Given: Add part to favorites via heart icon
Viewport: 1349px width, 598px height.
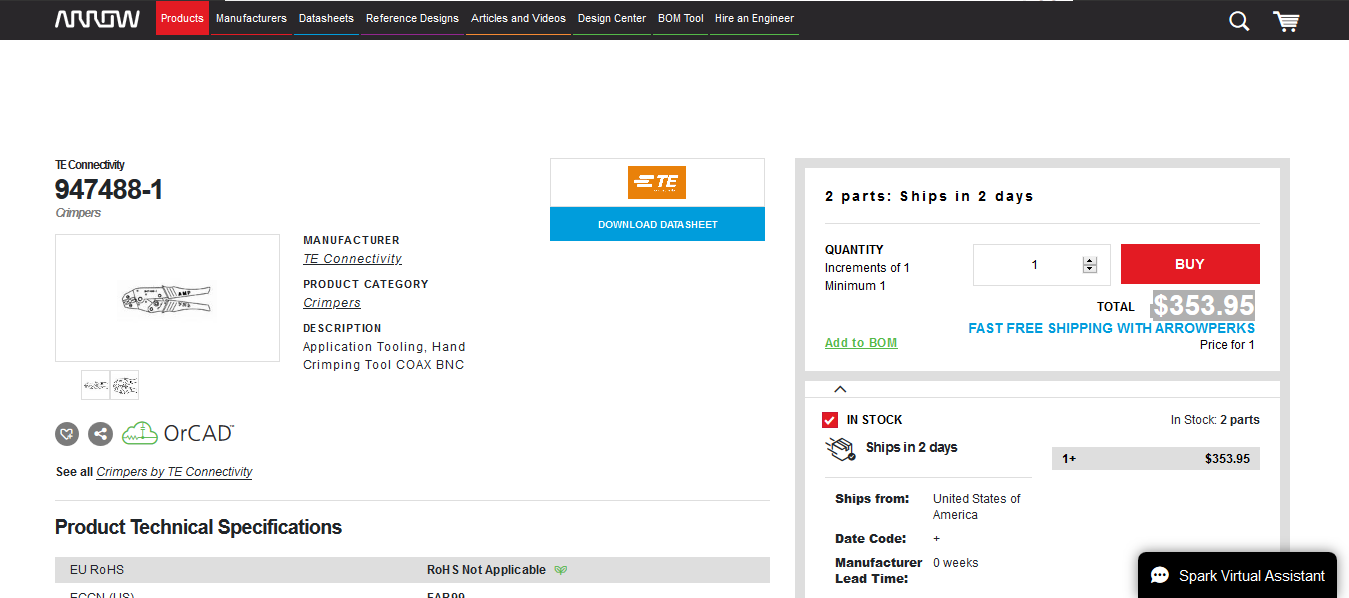Looking at the screenshot, I should pos(67,434).
